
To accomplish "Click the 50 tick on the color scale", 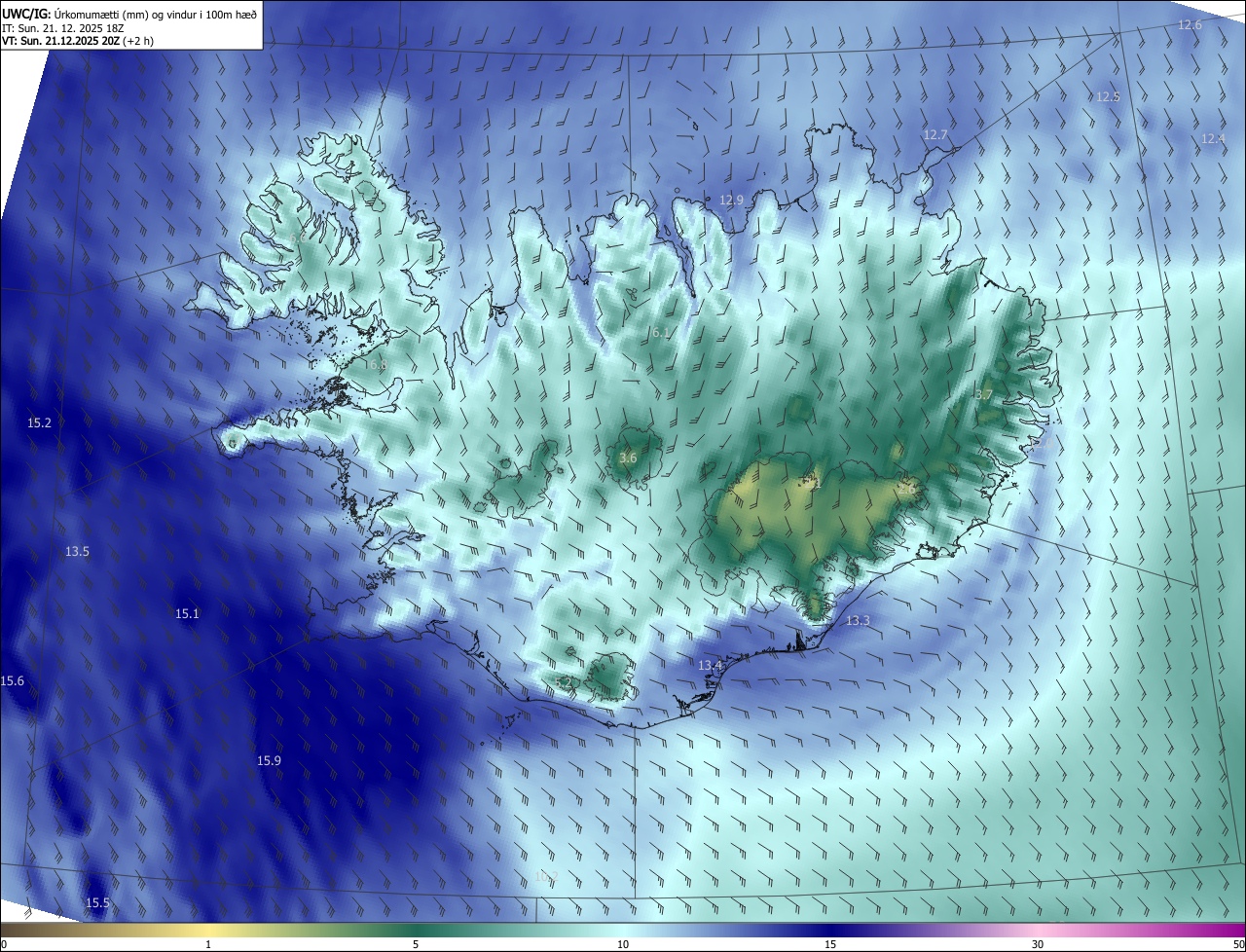I will pos(1238,944).
